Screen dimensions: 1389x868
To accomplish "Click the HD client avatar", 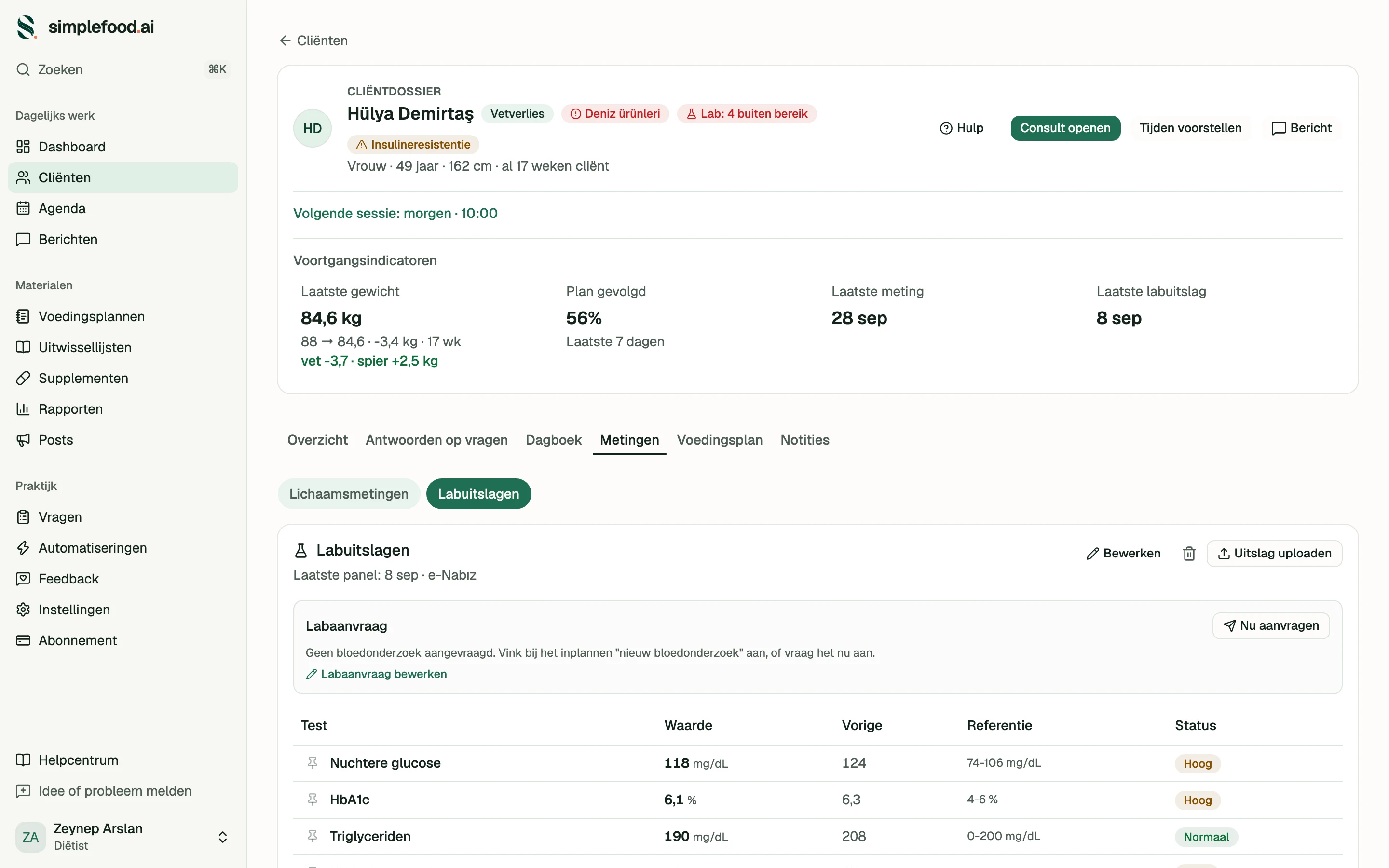I will 312,128.
